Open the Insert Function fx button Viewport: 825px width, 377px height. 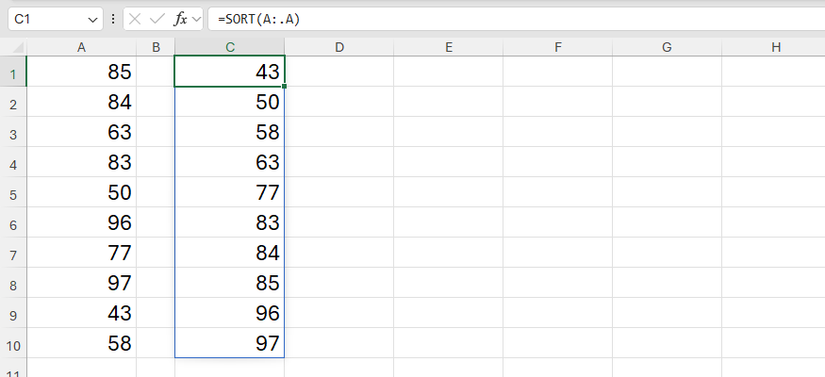click(x=180, y=19)
